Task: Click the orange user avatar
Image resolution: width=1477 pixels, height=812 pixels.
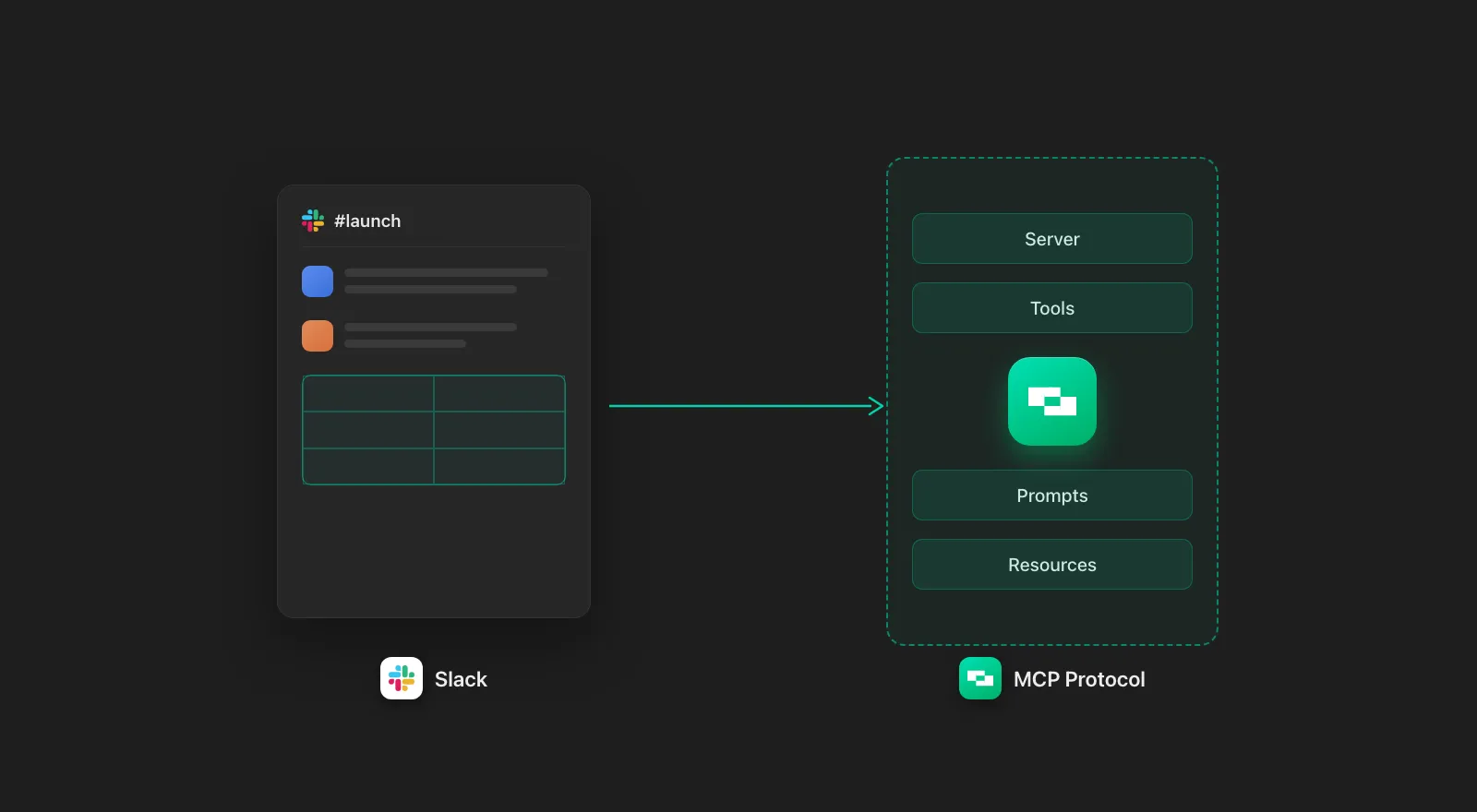Action: coord(318,336)
